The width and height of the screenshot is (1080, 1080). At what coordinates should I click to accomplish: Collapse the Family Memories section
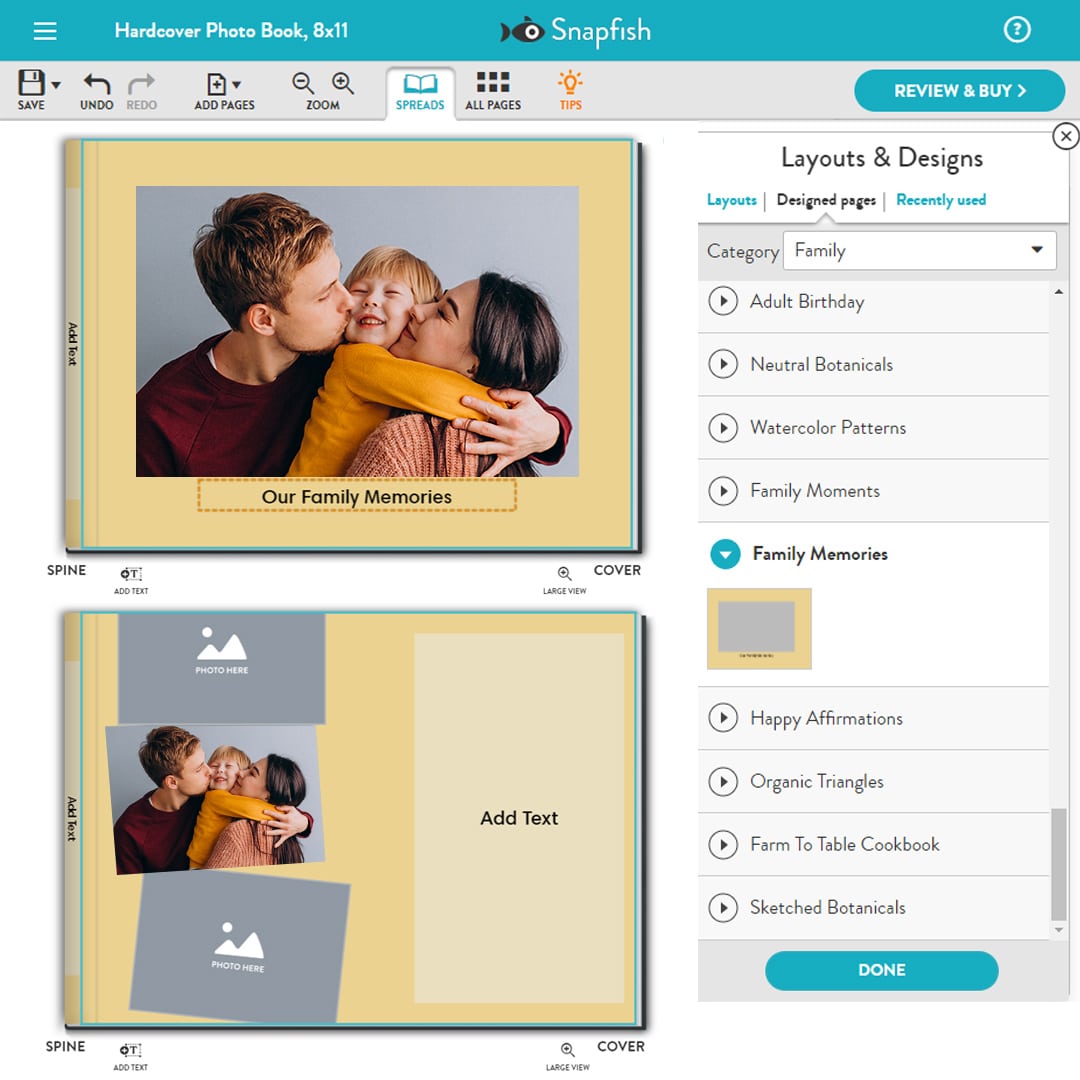click(723, 553)
